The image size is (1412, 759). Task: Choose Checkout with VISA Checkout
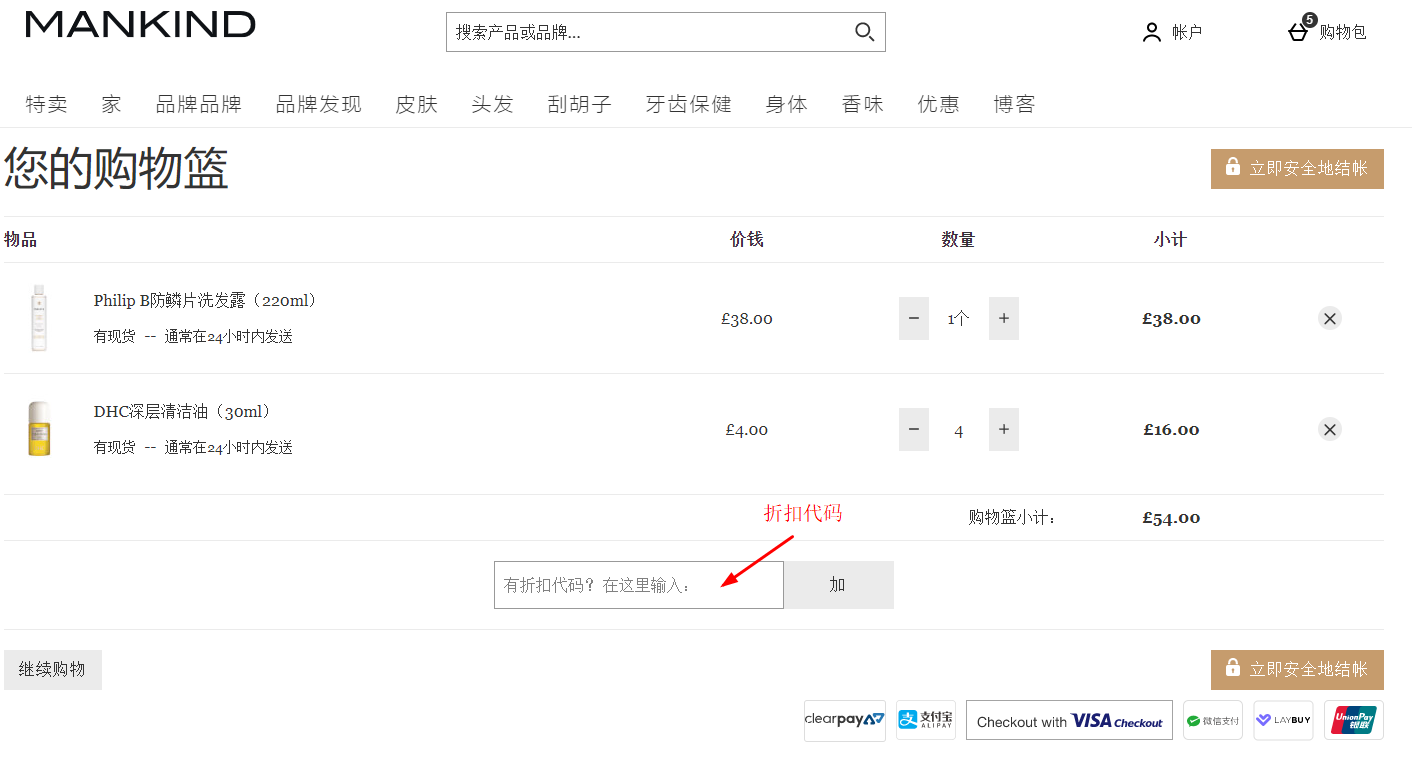point(1069,720)
